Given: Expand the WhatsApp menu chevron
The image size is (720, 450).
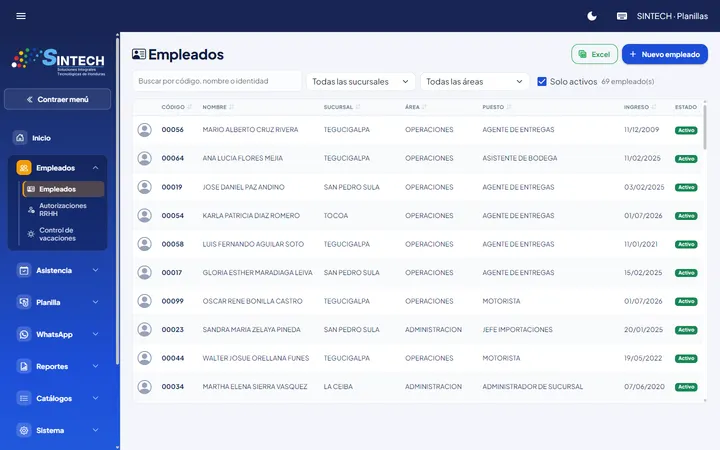Looking at the screenshot, I should coord(96,334).
